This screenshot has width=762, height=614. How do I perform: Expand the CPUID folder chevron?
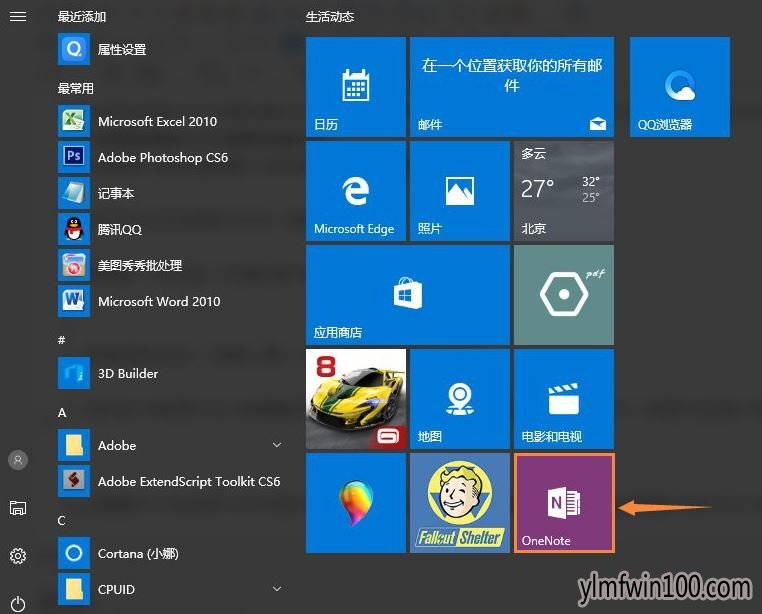pyautogui.click(x=277, y=589)
